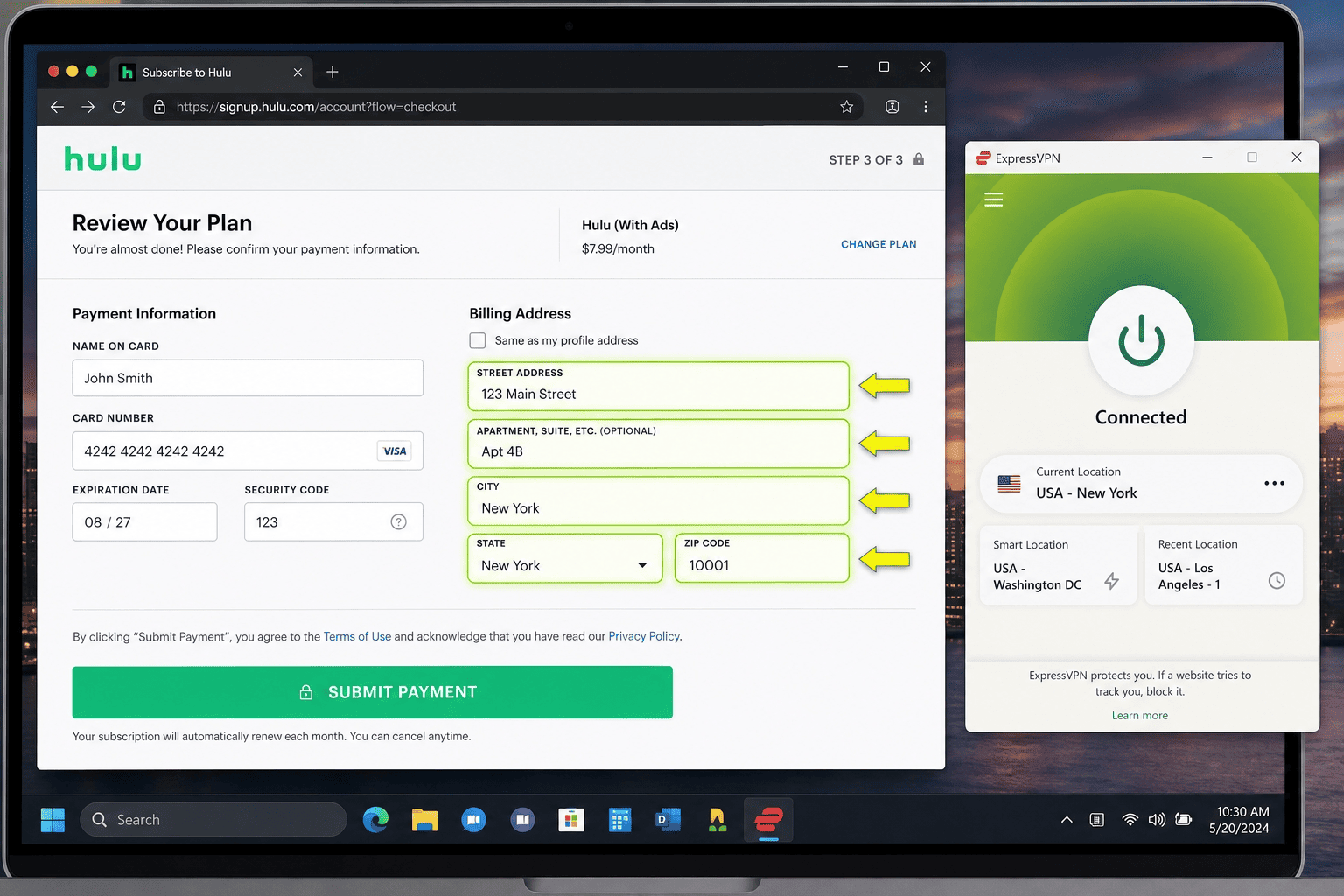Click the City field
Screen dimensions: 1344x896
[658, 500]
